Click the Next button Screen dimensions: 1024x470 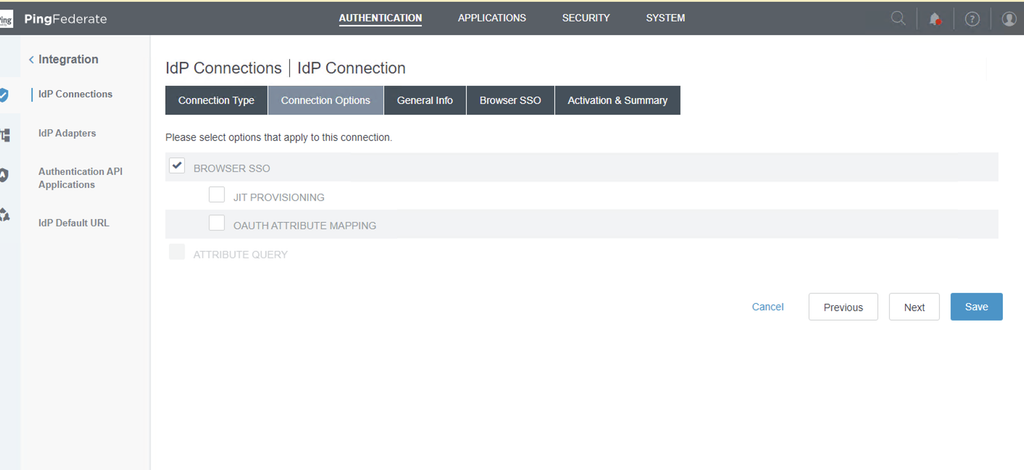click(x=914, y=307)
